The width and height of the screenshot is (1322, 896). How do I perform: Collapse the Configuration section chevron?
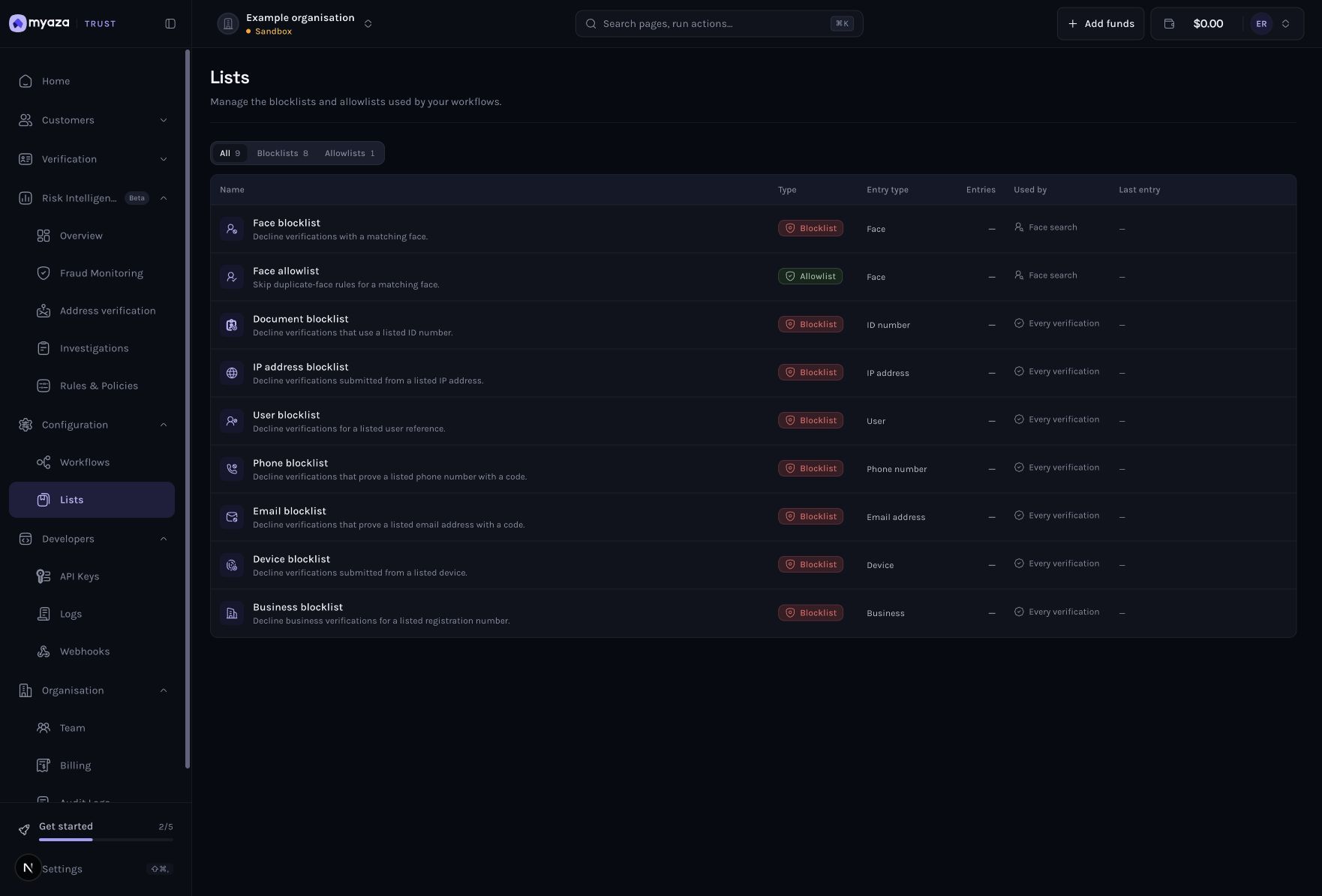coord(164,425)
